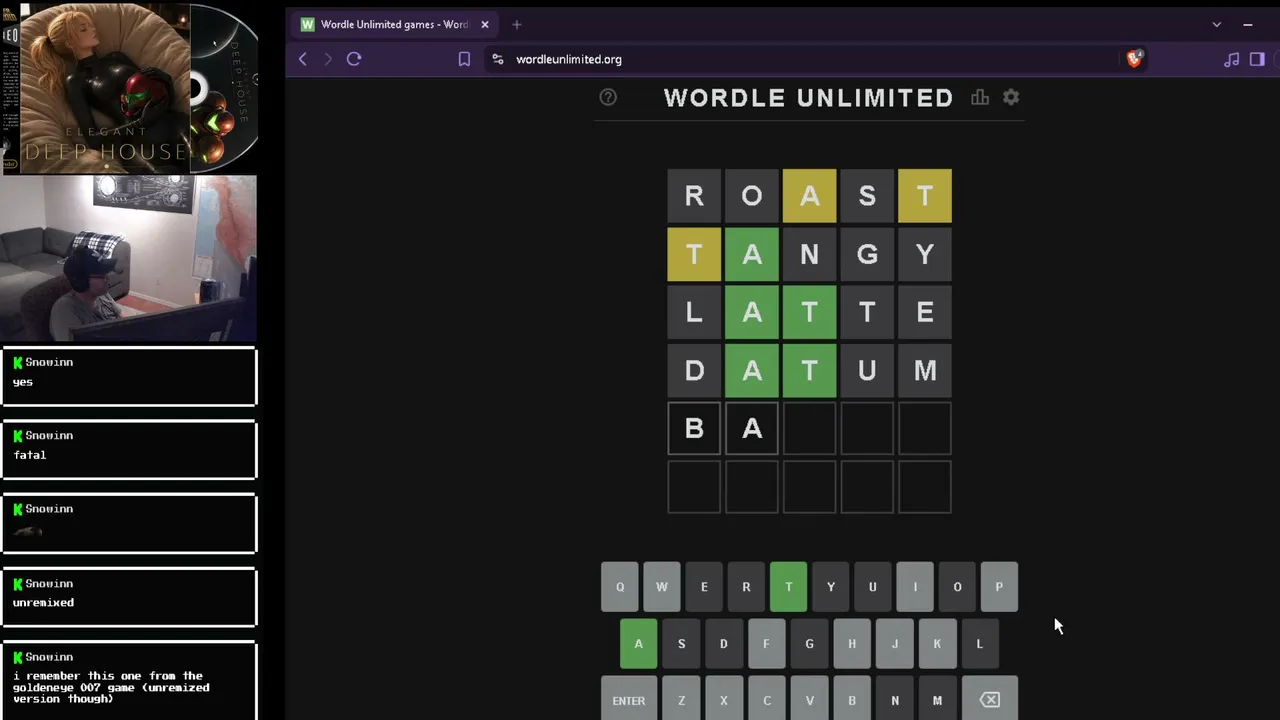
Task: Tap Y on the on-screen keyboard
Action: (x=831, y=587)
